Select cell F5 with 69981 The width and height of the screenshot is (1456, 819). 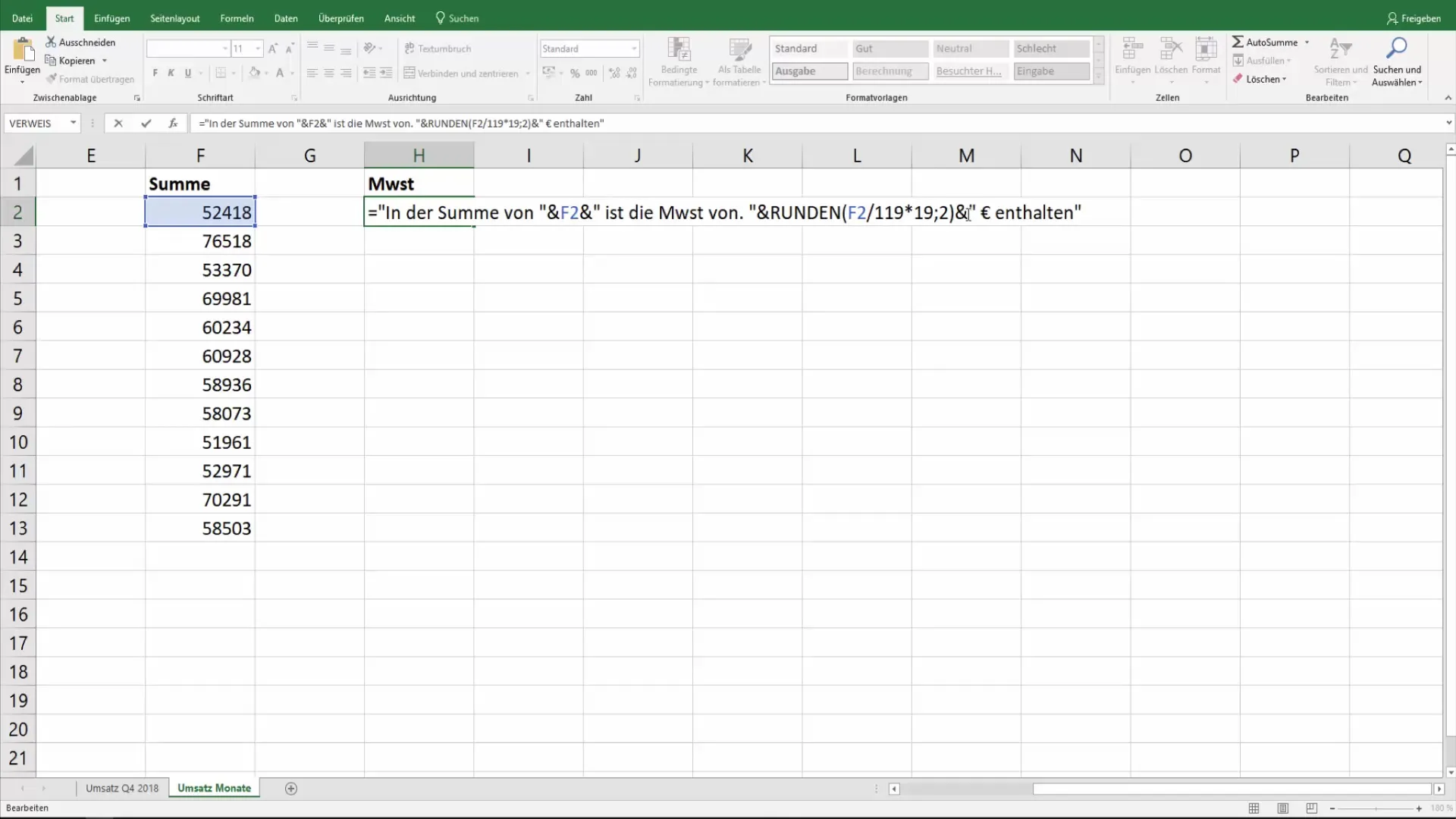(200, 299)
